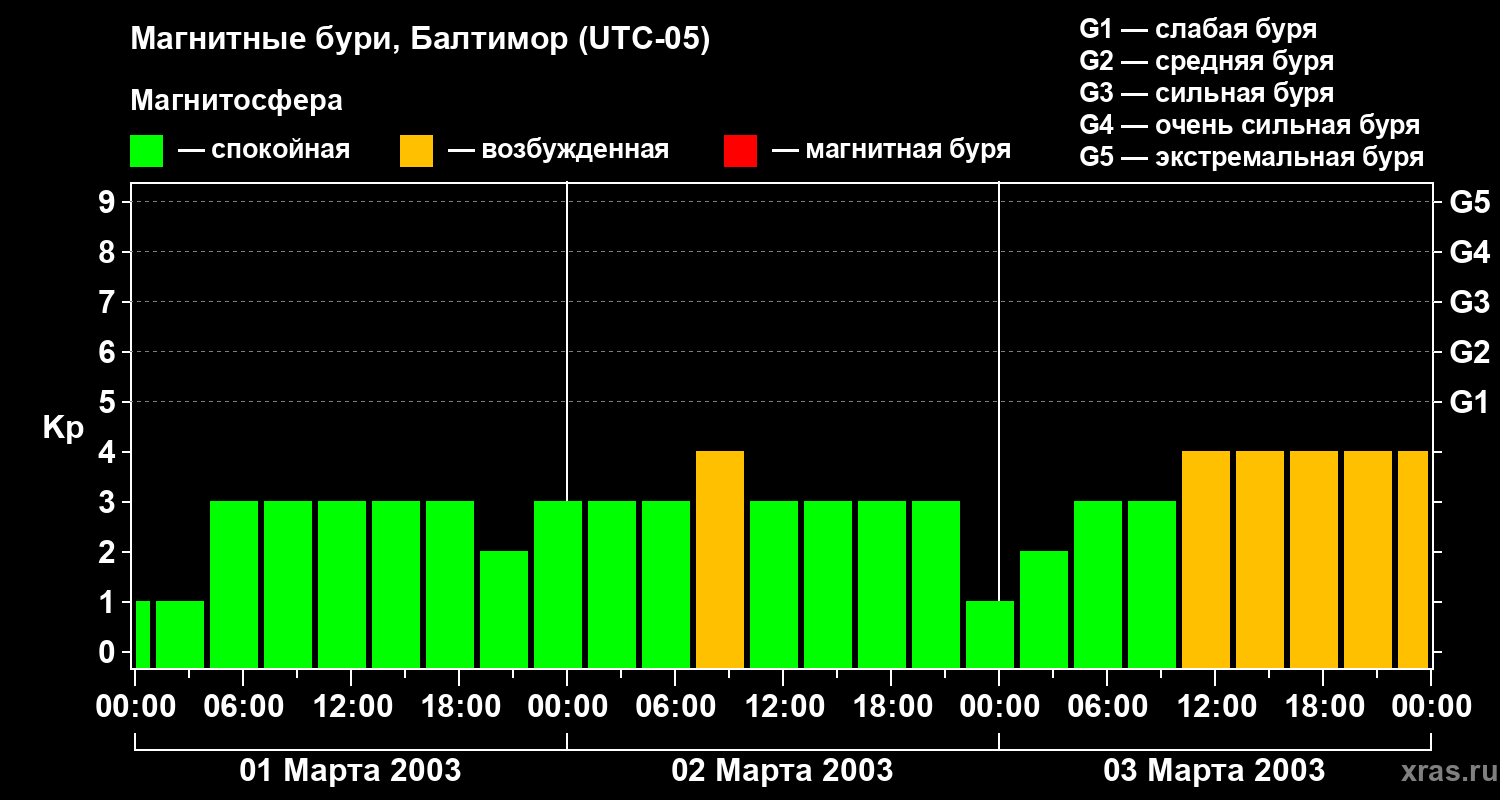Click the 'G1 — слабая буря' legend line

point(1198,29)
